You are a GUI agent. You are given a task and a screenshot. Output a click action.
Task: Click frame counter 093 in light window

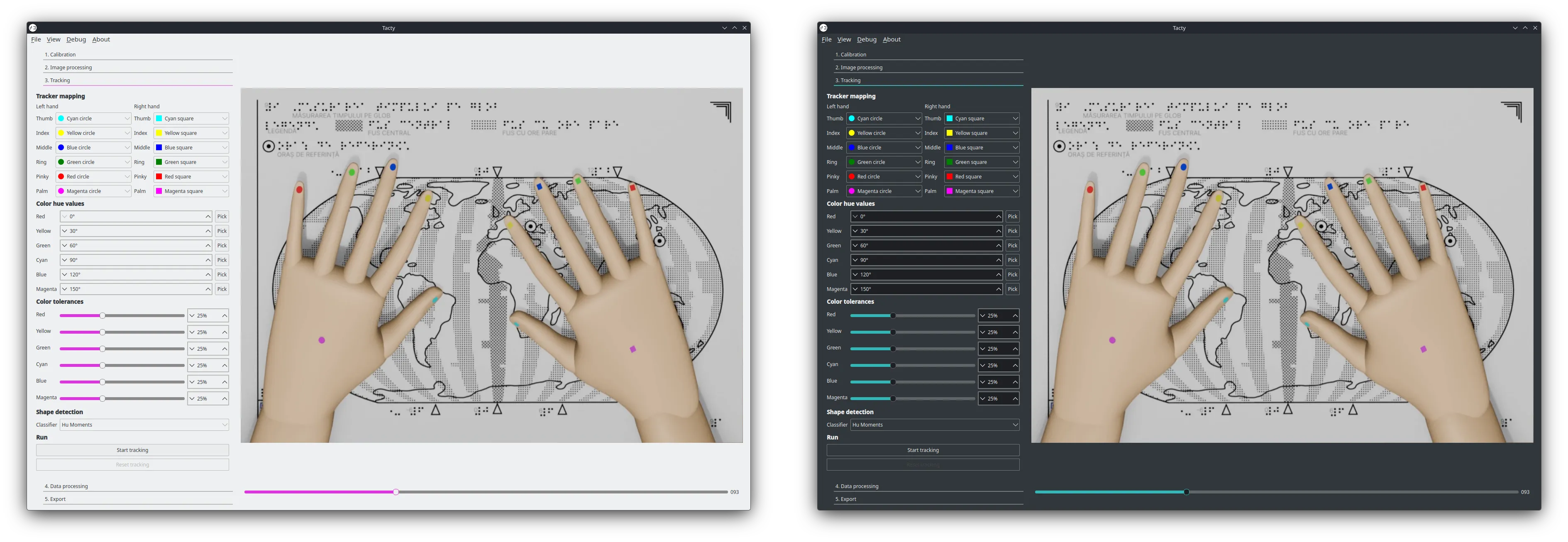tap(735, 492)
